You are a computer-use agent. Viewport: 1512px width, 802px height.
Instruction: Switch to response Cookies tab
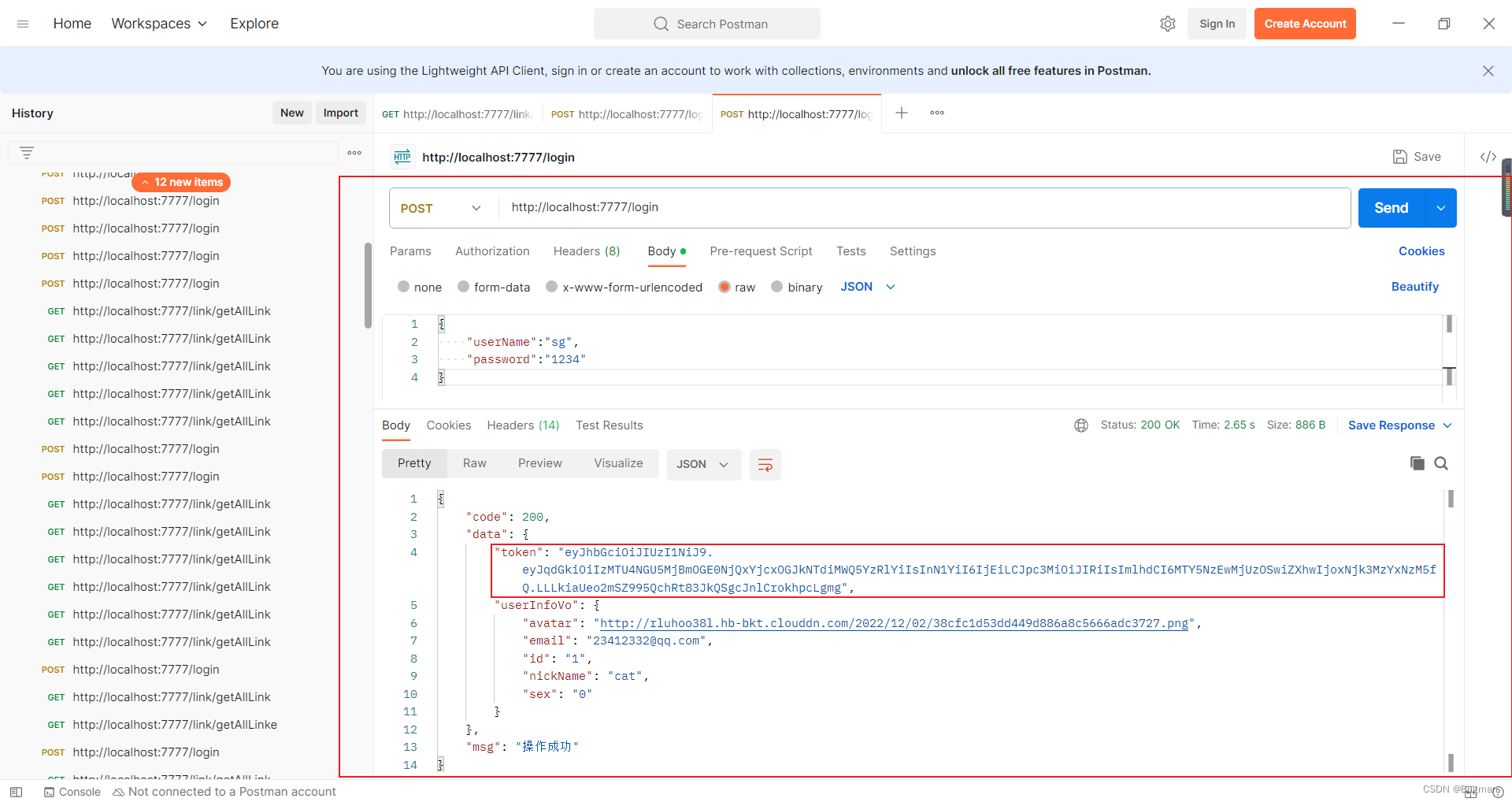449,425
